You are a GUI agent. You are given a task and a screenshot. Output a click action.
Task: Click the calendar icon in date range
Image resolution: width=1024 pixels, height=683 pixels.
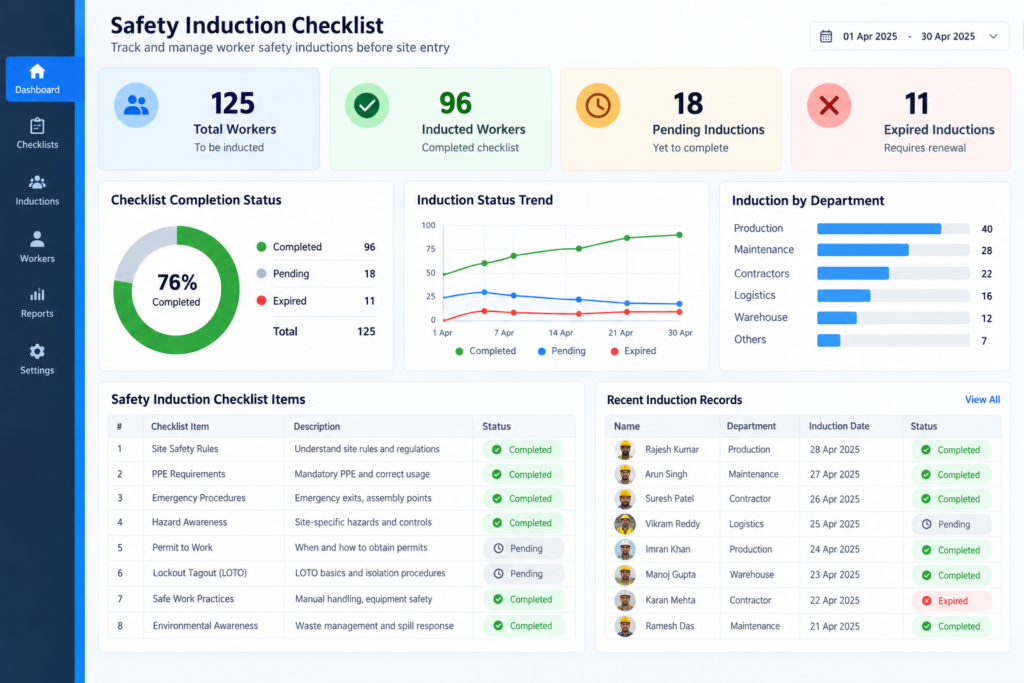[826, 37]
